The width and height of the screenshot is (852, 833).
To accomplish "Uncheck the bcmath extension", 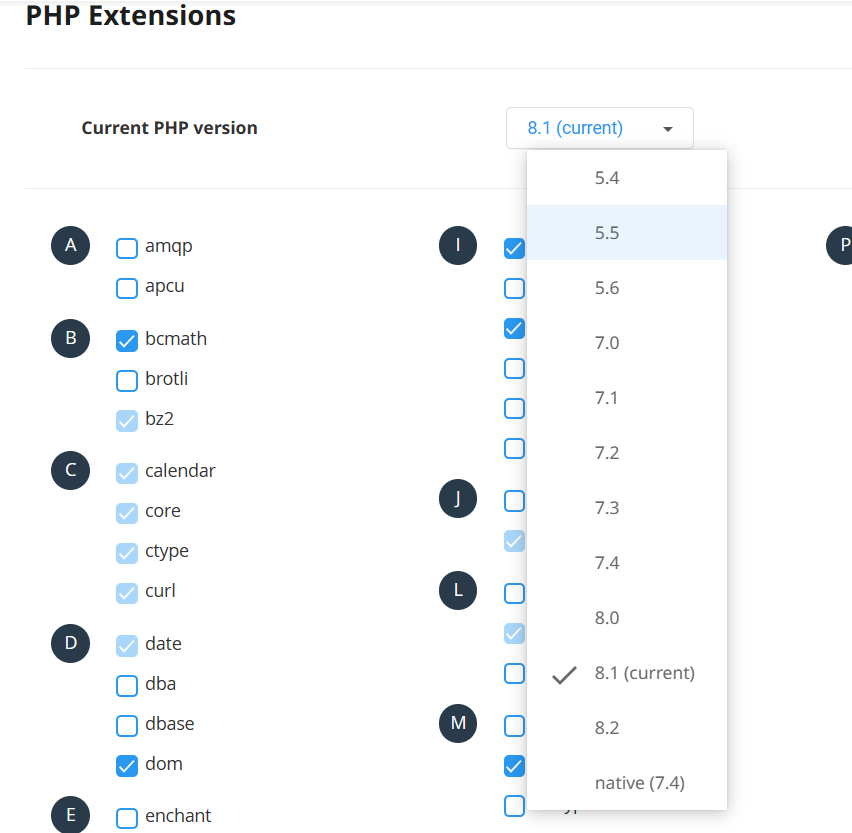I will click(127, 341).
